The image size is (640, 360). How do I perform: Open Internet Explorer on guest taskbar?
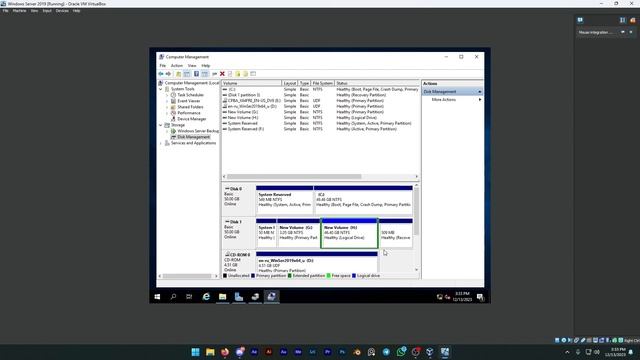pos(206,297)
